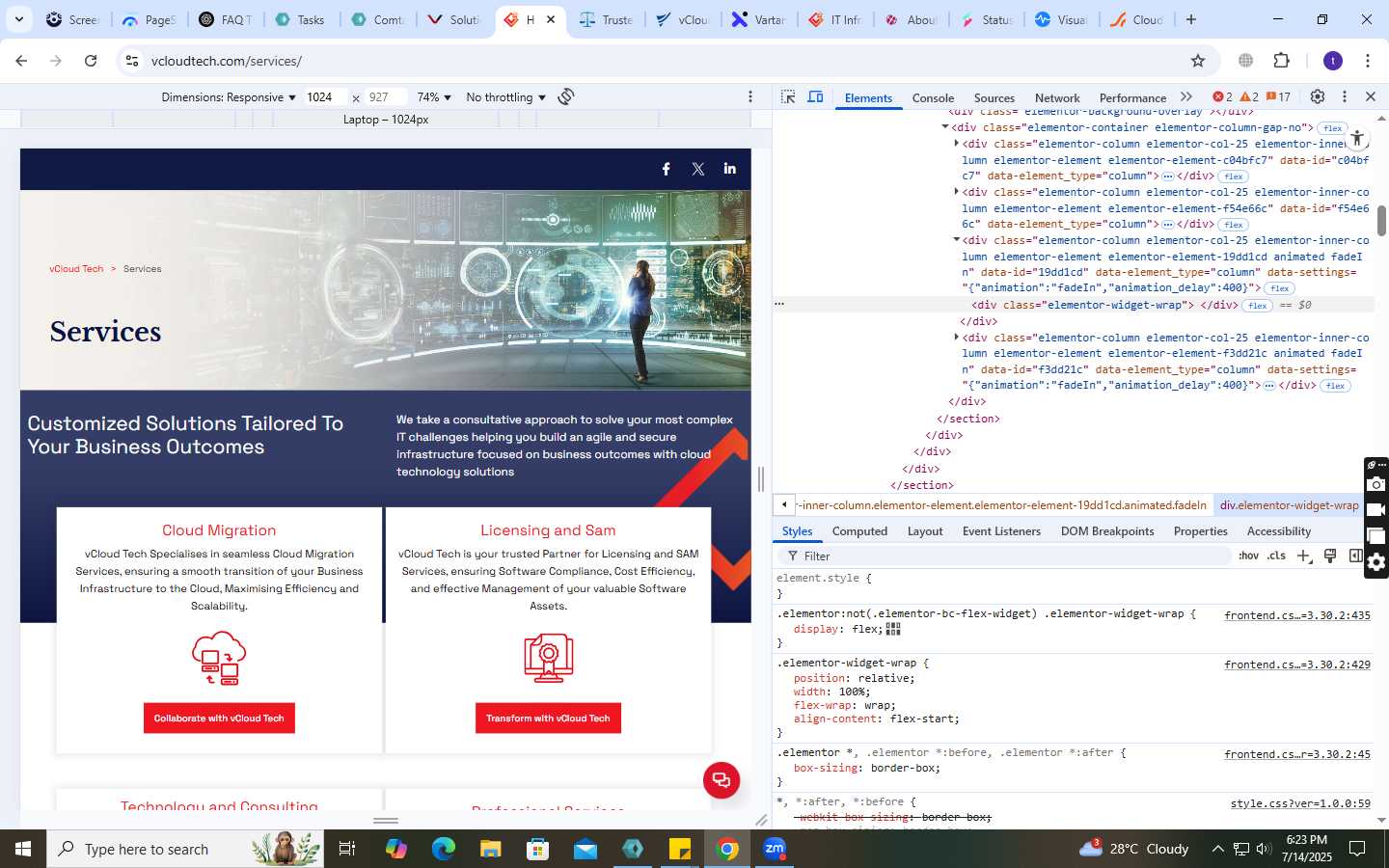Click the orange warnings count badge in DevTools

coord(1249,96)
